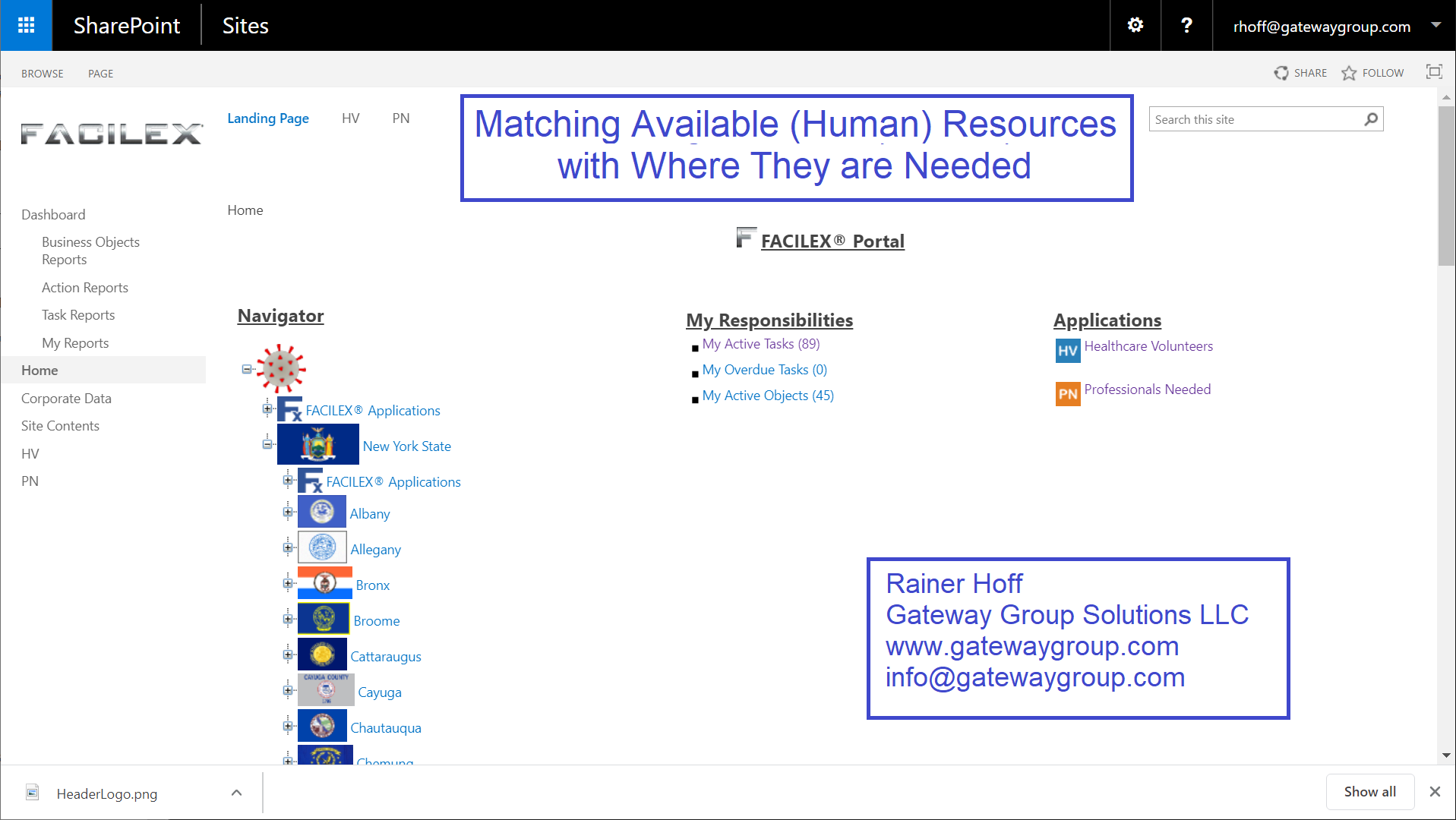1456x820 pixels.
Task: Expand the top FACILEX Applications node
Action: 267,408
